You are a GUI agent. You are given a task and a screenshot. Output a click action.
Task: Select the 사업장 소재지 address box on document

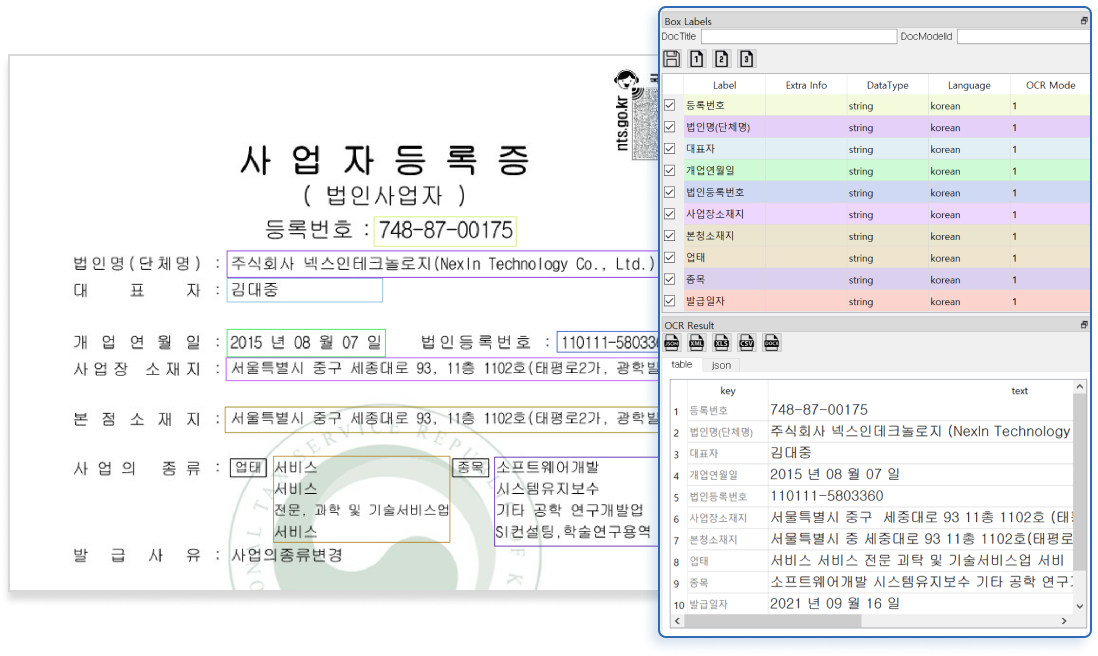(x=442, y=369)
